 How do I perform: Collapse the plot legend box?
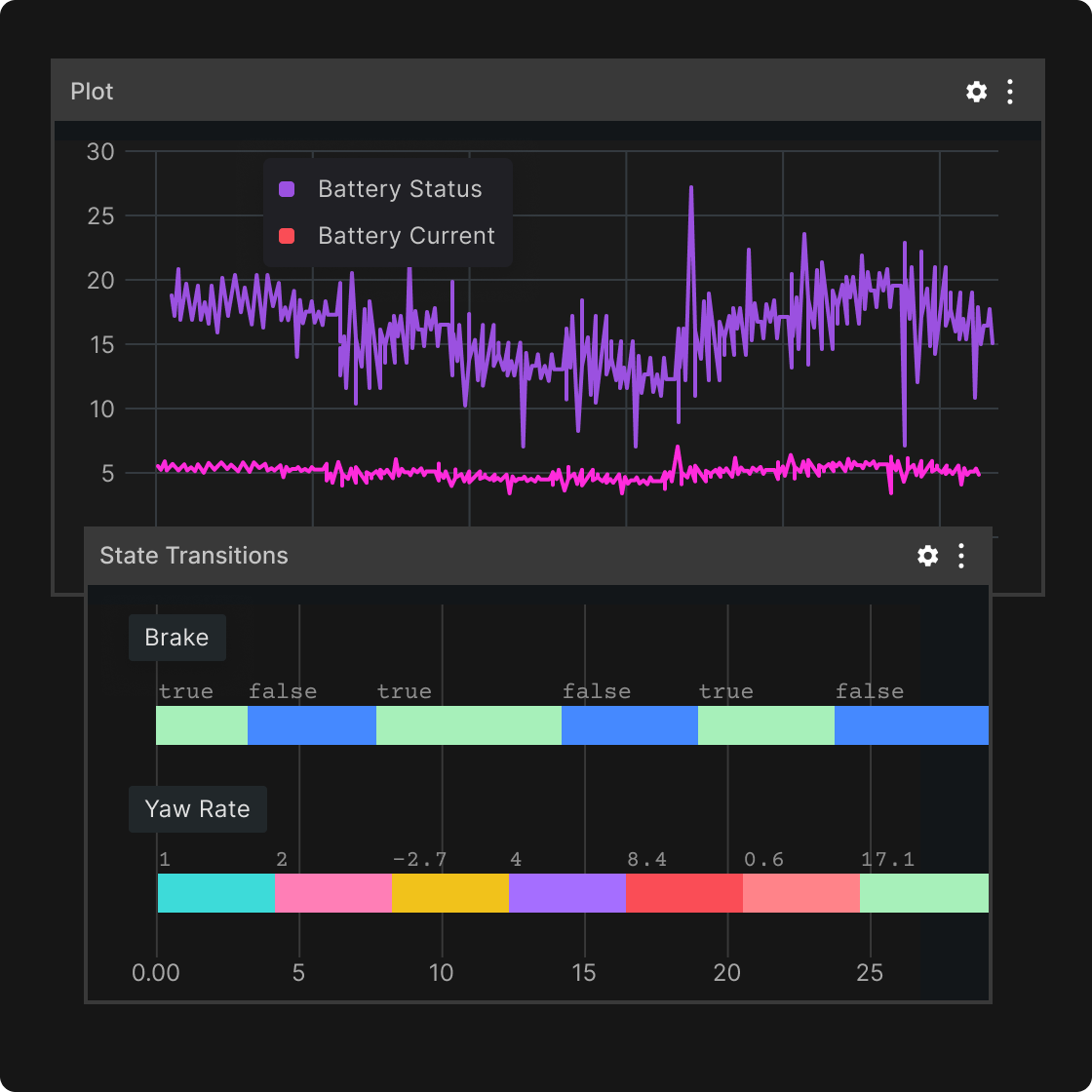[388, 213]
